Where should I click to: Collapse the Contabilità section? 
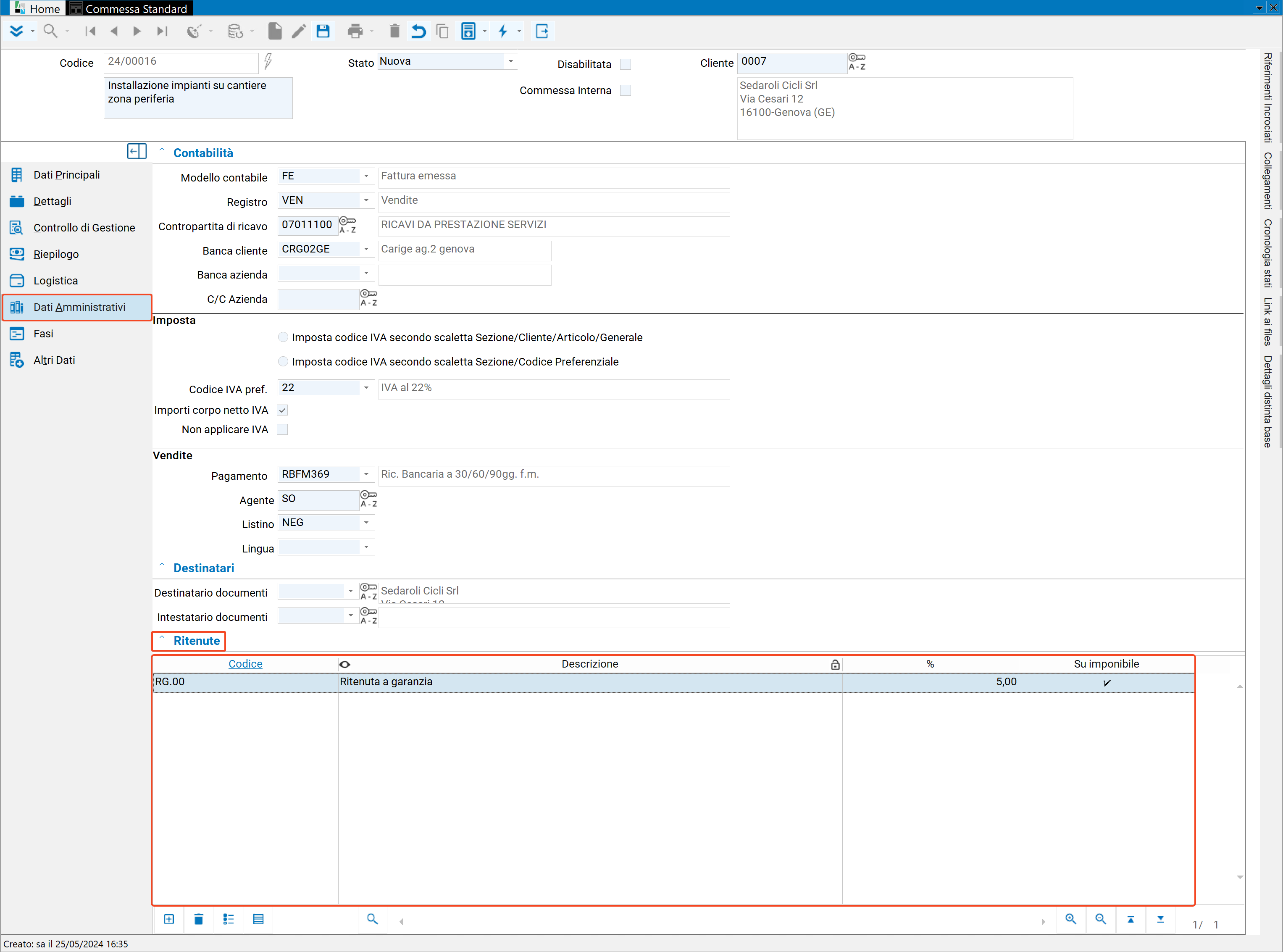tap(163, 151)
